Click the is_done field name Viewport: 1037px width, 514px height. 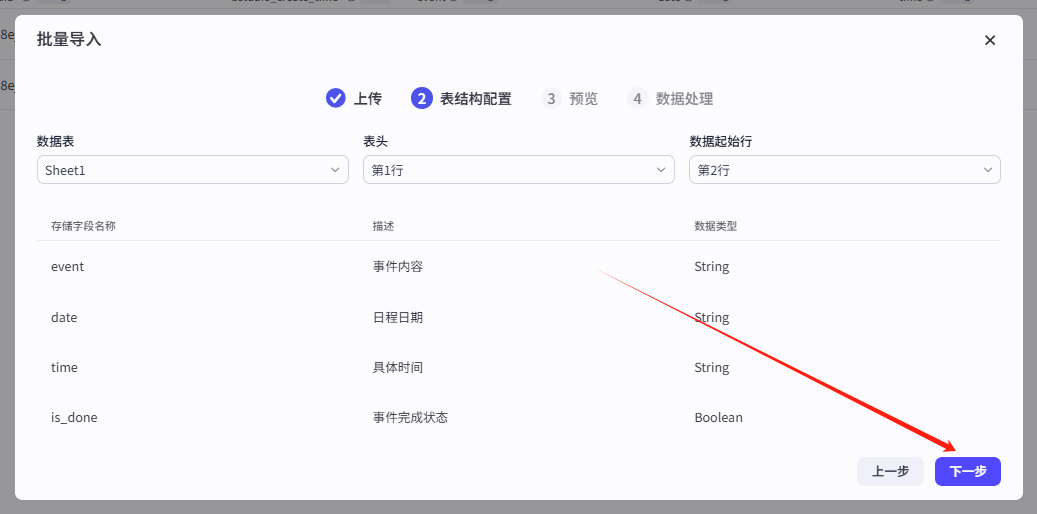pyautogui.click(x=74, y=417)
